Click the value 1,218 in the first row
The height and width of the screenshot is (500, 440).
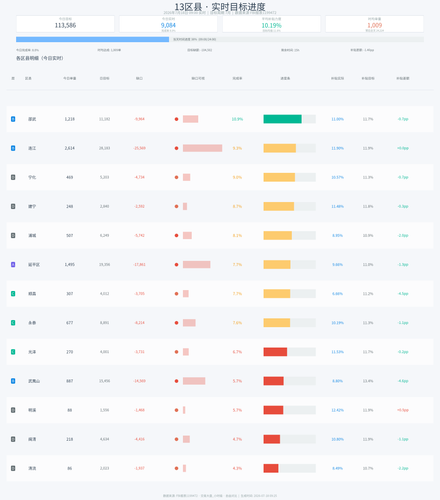point(70,119)
